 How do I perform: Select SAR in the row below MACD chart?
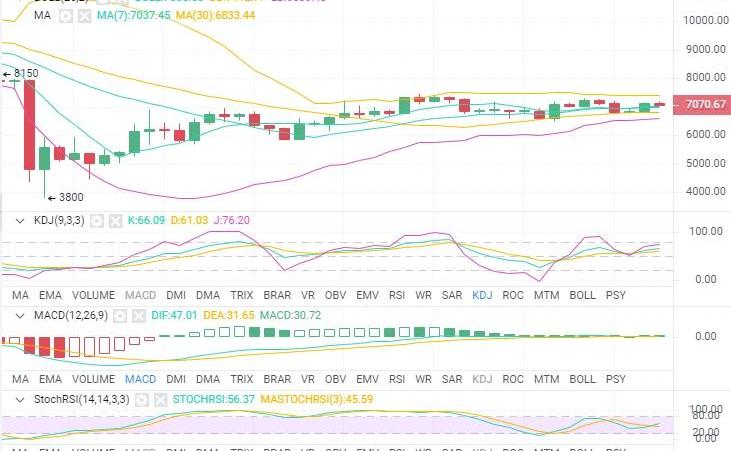[452, 379]
